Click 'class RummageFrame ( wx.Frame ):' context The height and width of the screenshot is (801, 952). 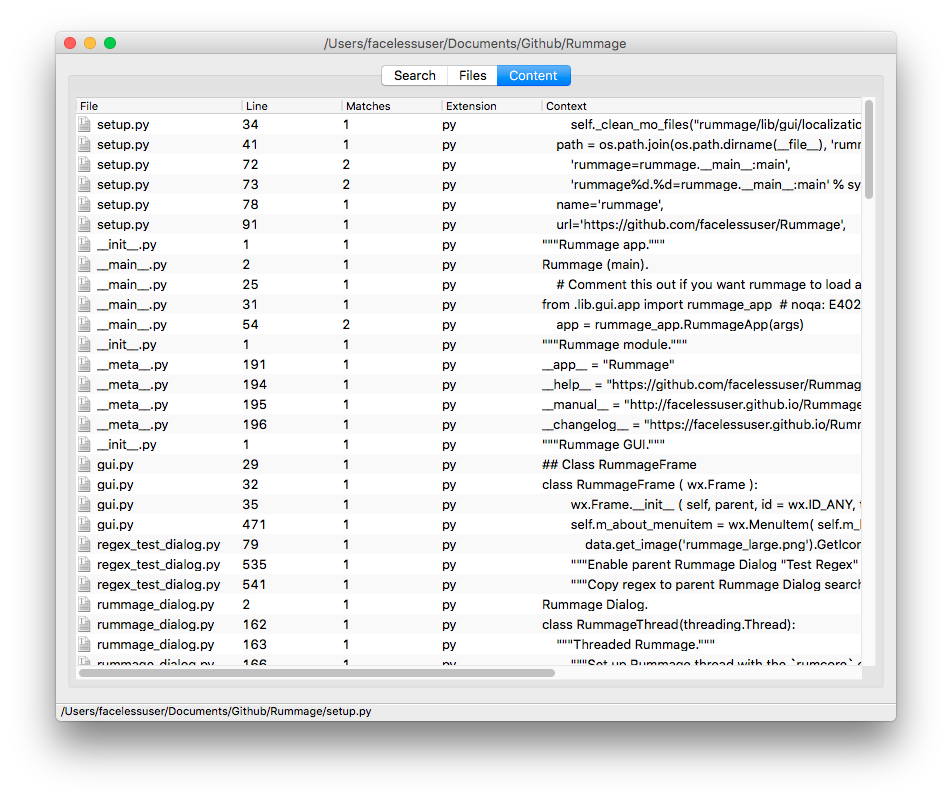(x=650, y=485)
